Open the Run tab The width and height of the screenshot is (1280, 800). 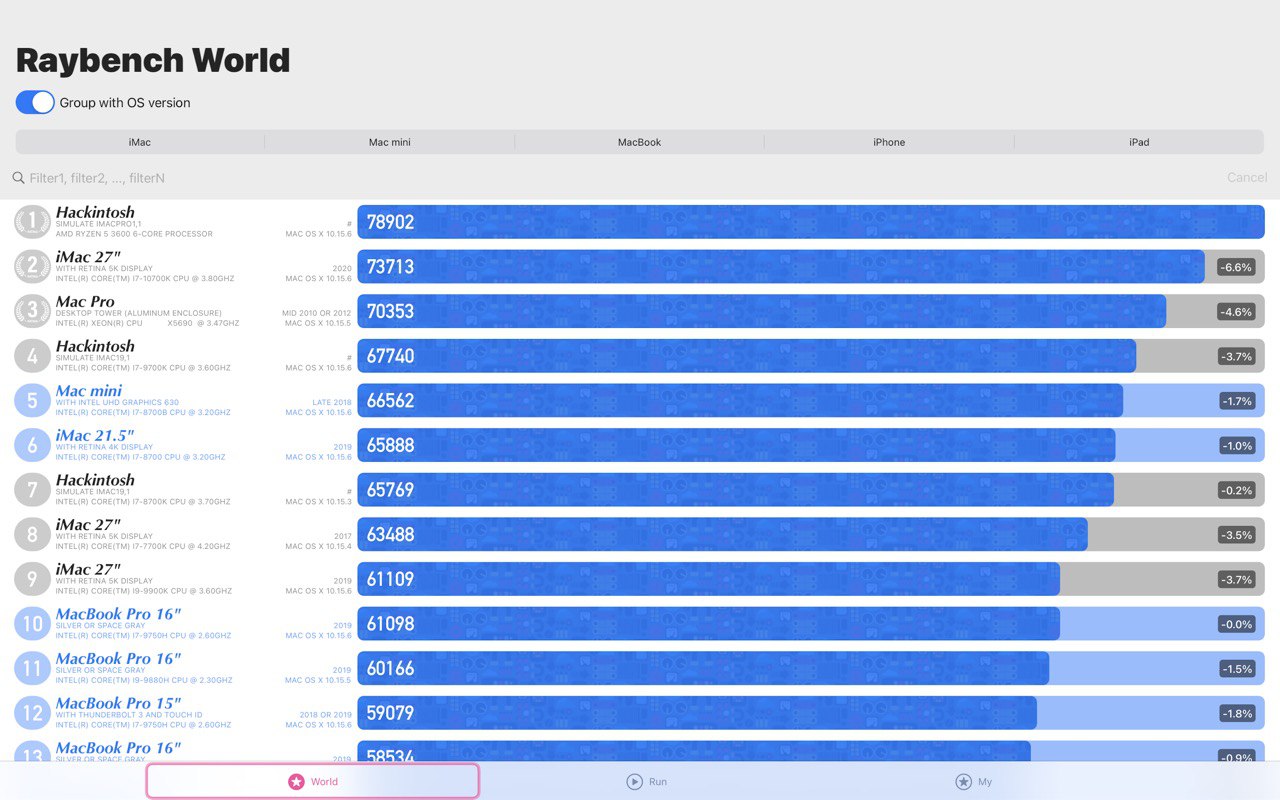coord(646,781)
